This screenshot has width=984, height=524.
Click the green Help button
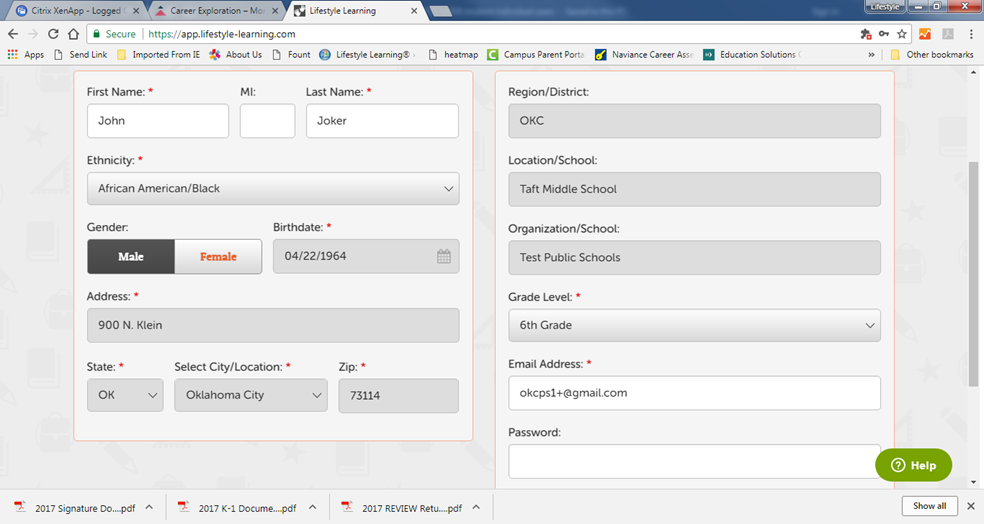pos(913,465)
